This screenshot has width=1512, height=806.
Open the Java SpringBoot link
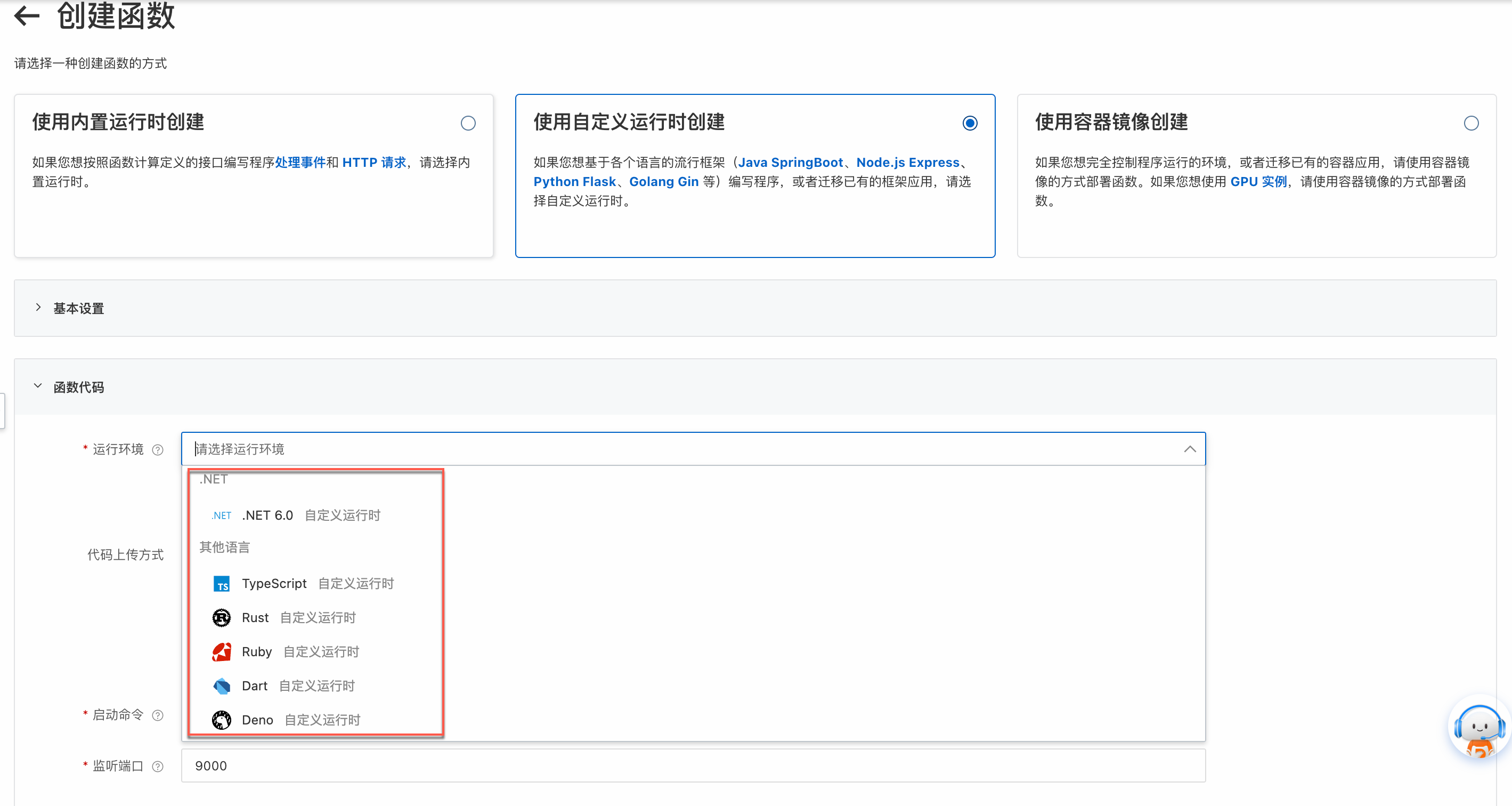790,163
